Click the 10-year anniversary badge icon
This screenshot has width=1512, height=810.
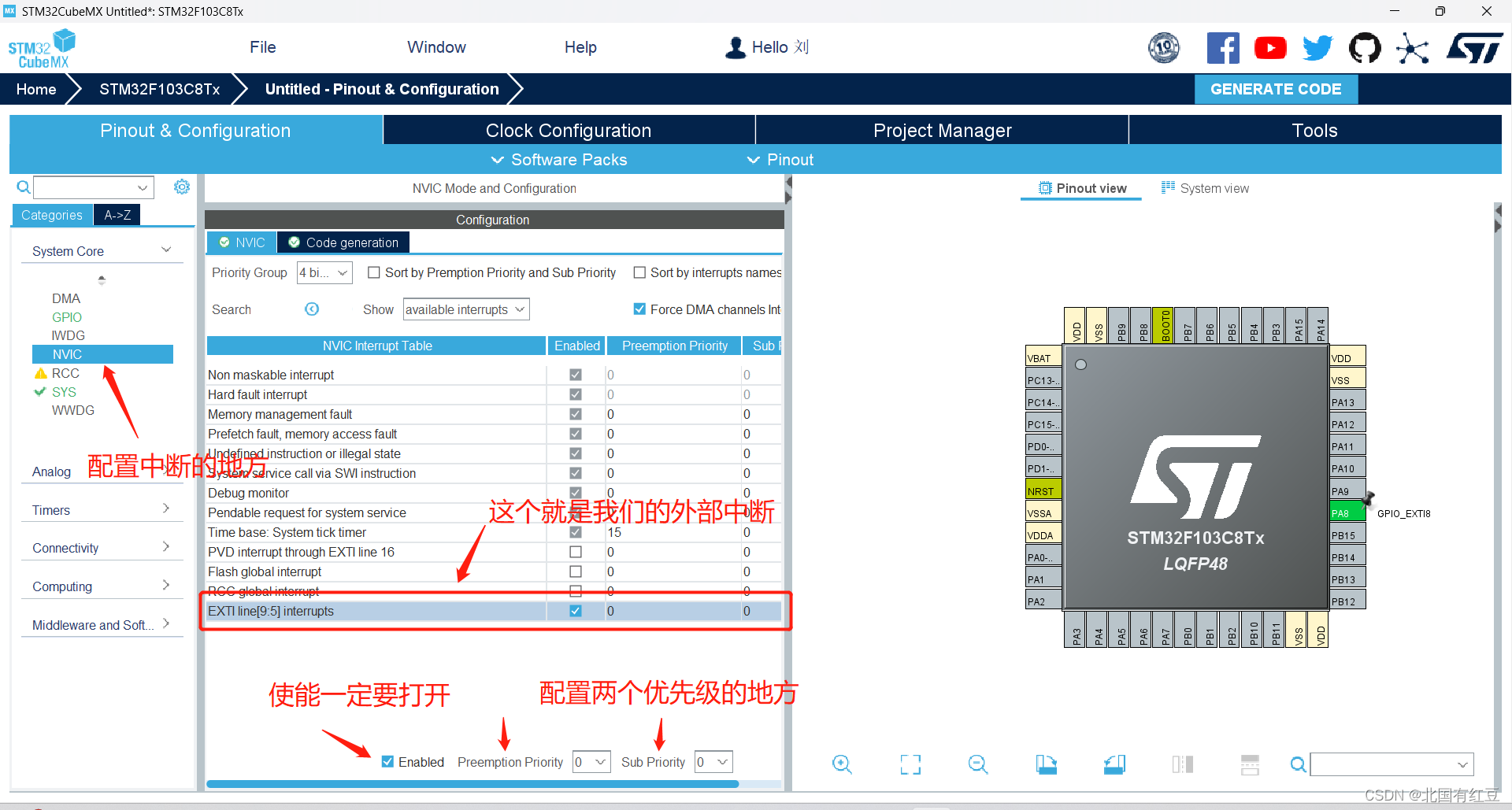click(x=1164, y=49)
